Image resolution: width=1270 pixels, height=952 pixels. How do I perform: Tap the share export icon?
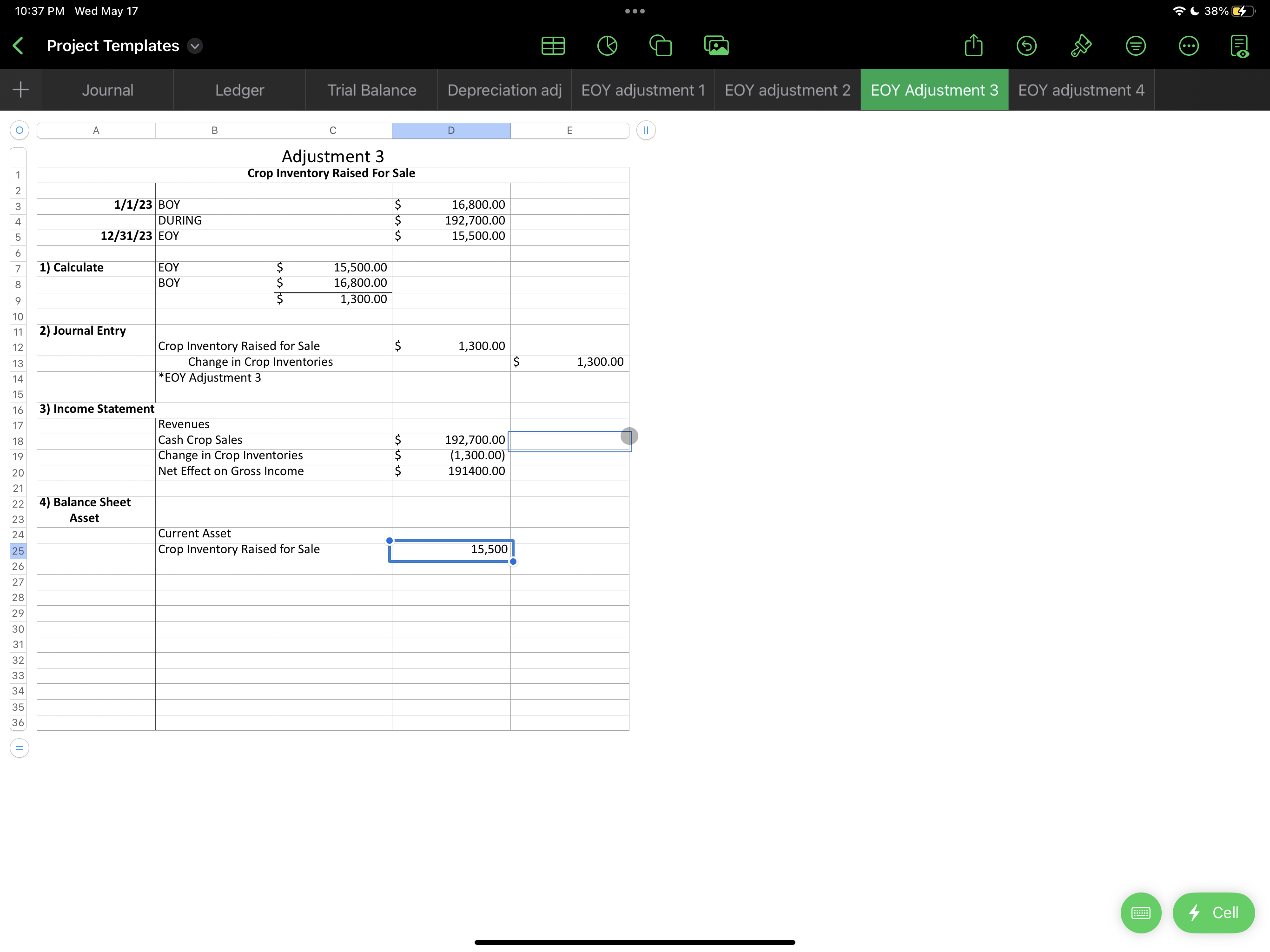973,46
